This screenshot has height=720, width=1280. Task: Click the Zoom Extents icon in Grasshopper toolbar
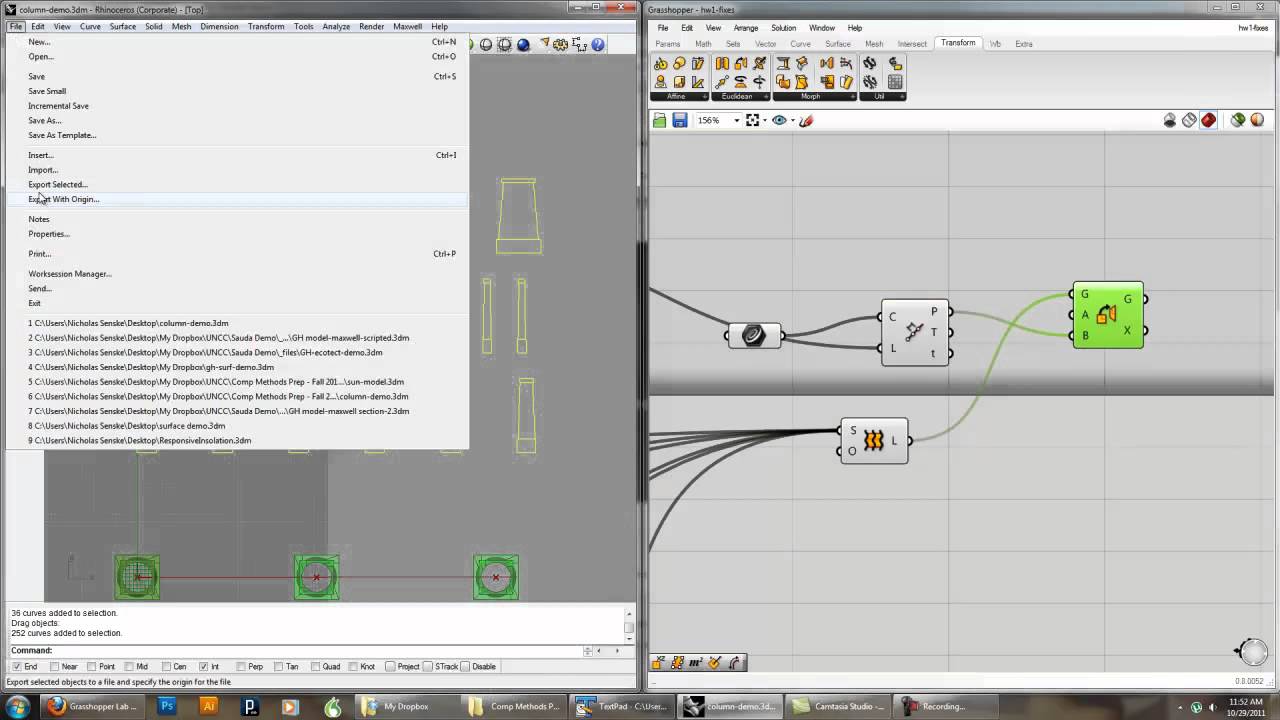754,120
